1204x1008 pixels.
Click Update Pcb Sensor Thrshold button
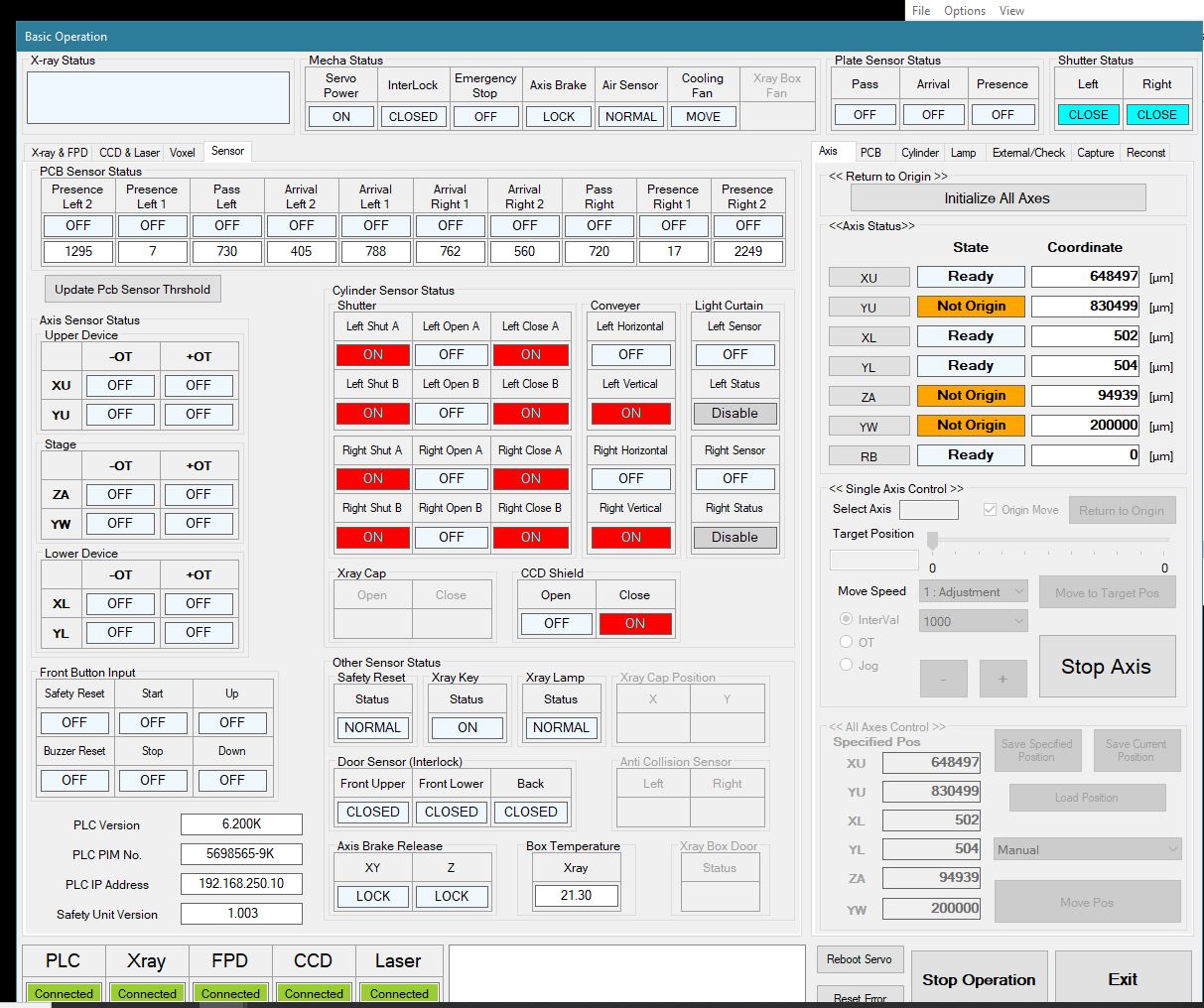(x=132, y=290)
